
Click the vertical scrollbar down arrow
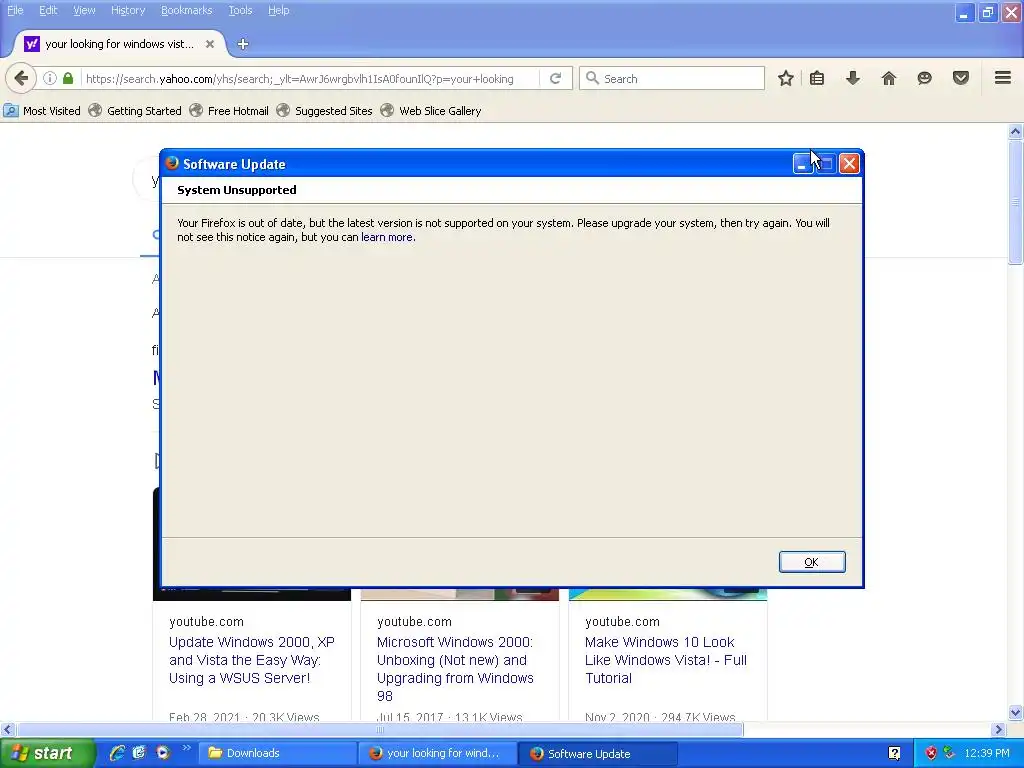pos(1015,712)
